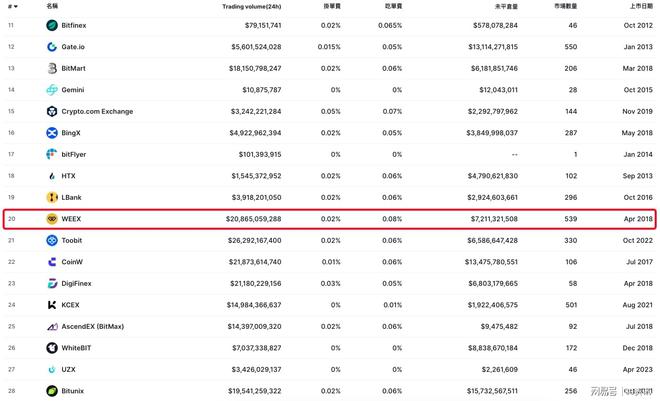The width and height of the screenshot is (660, 401).
Task: Click the Bitfinex exchange logo icon
Action: pyautogui.click(x=52, y=25)
